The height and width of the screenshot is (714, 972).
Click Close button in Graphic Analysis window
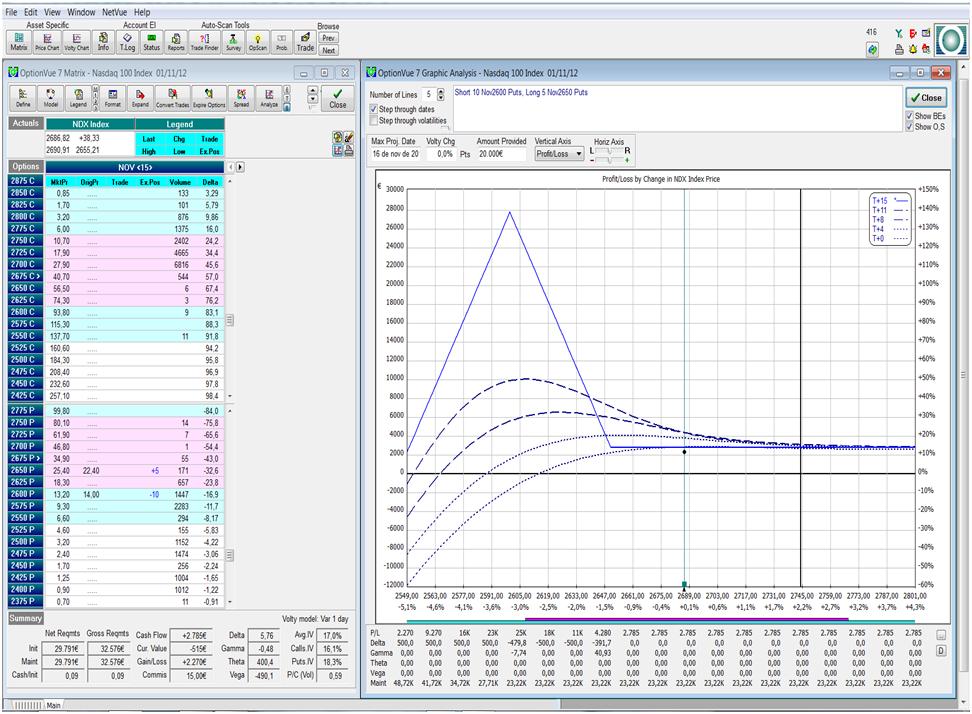[x=925, y=98]
